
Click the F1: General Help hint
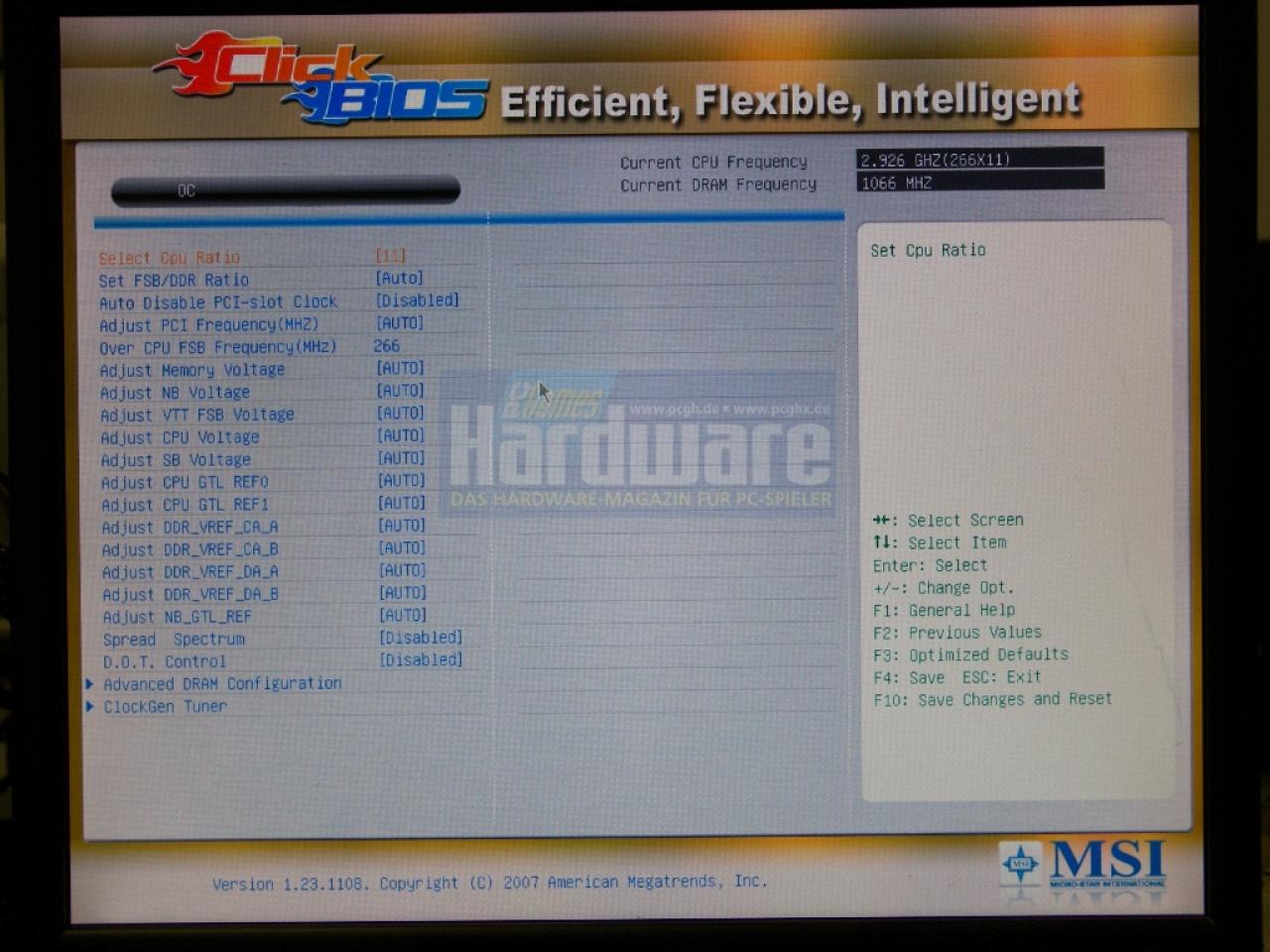click(944, 611)
